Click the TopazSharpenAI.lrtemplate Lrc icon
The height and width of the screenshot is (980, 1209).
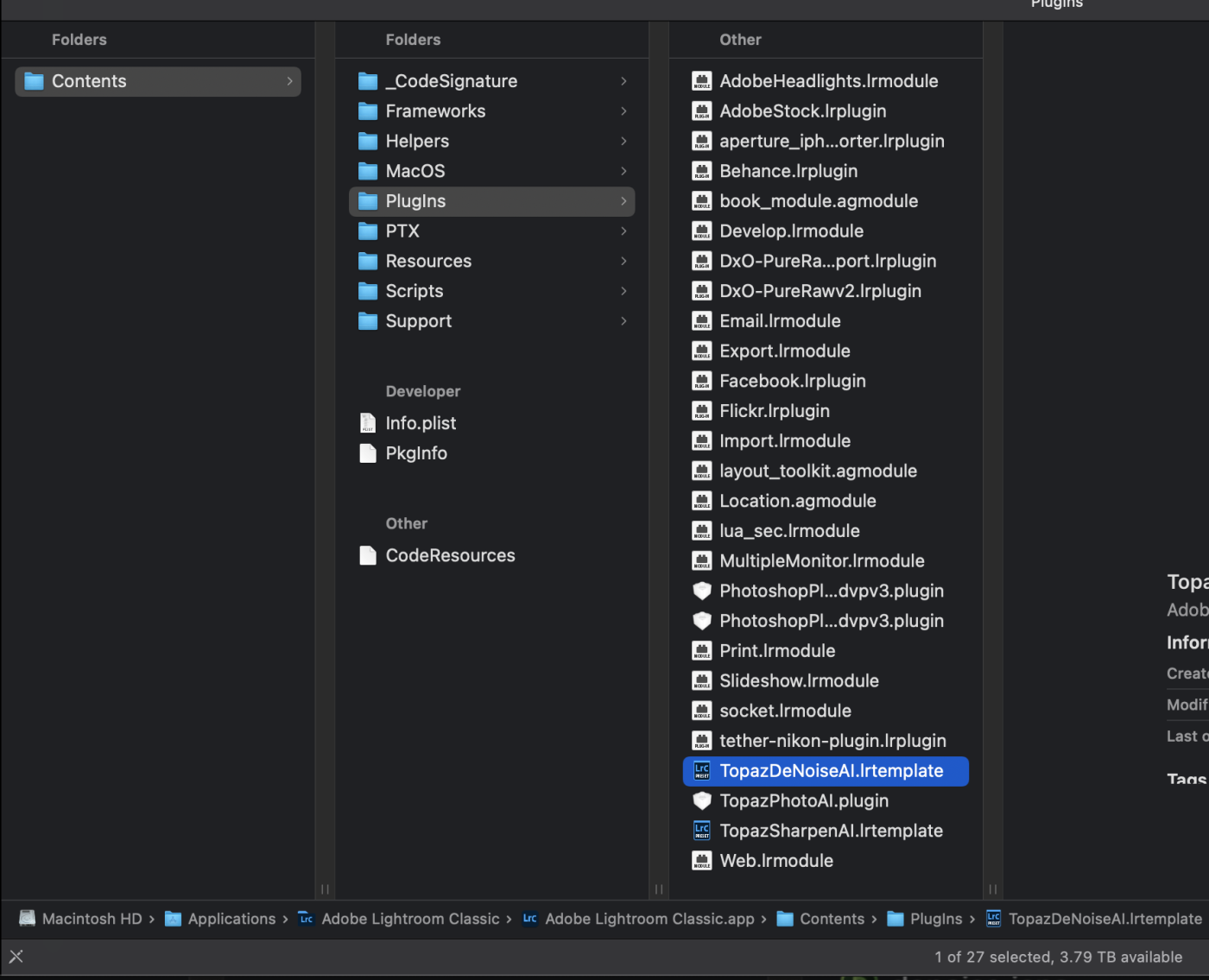702,831
